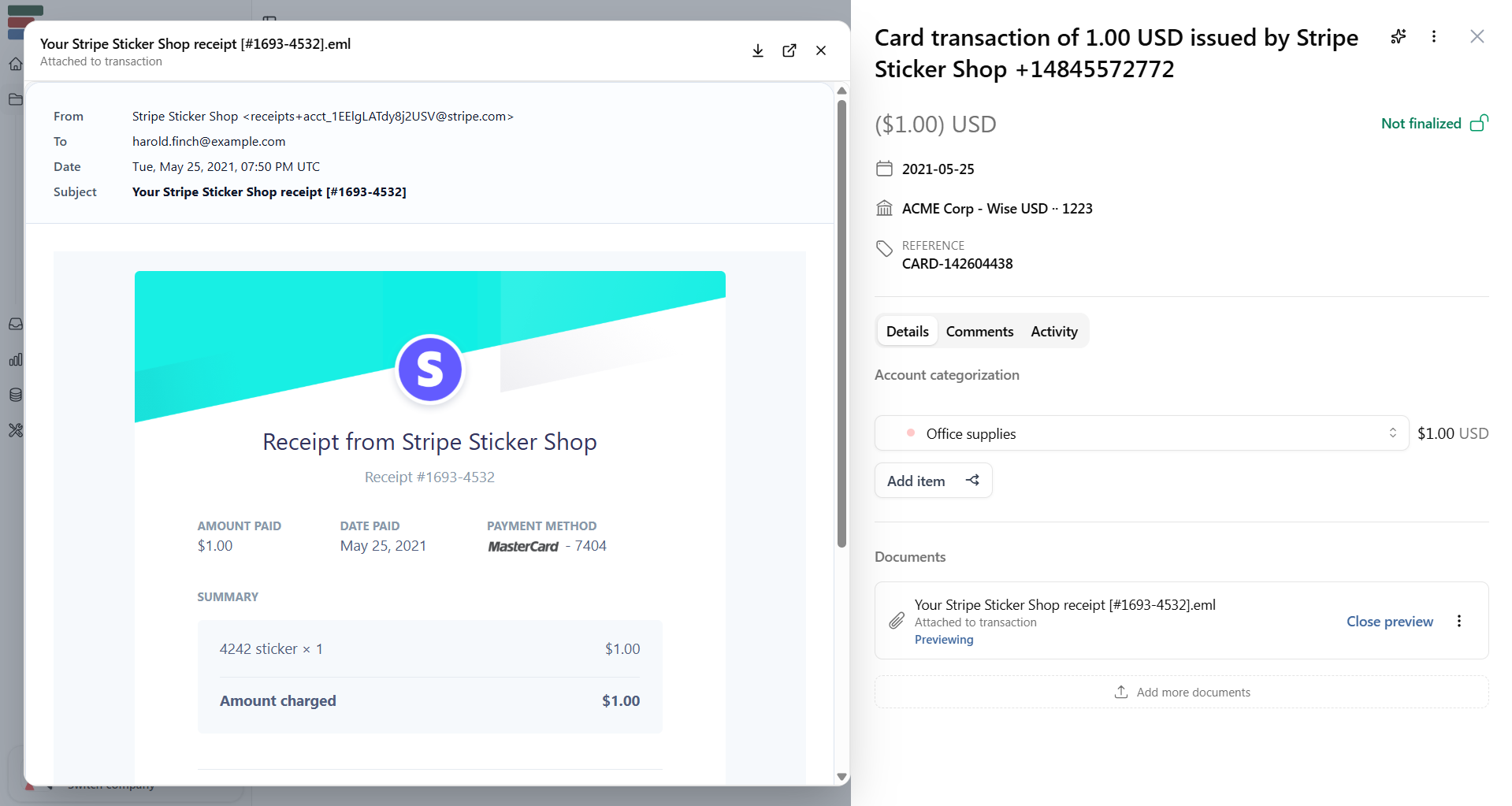The width and height of the screenshot is (1512, 806).
Task: Open the Inbox tray icon in the sidebar
Action: (15, 323)
